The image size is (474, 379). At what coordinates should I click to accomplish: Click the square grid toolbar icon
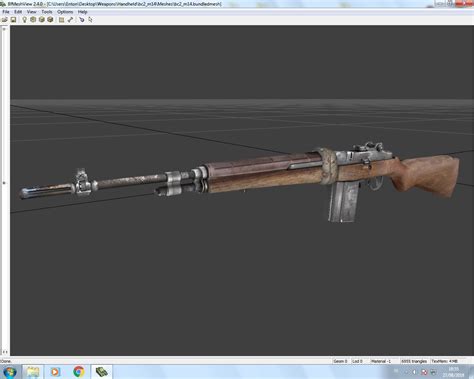pos(61,20)
